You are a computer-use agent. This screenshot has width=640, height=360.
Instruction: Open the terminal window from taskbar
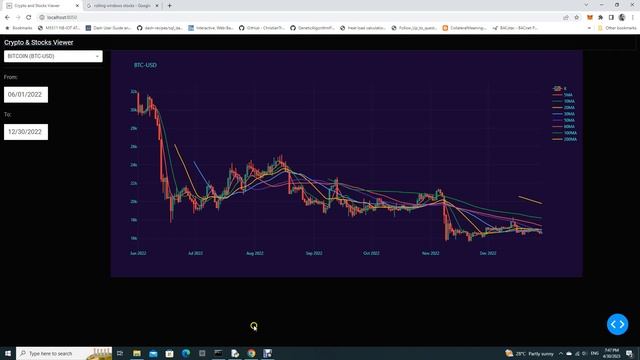218,353
